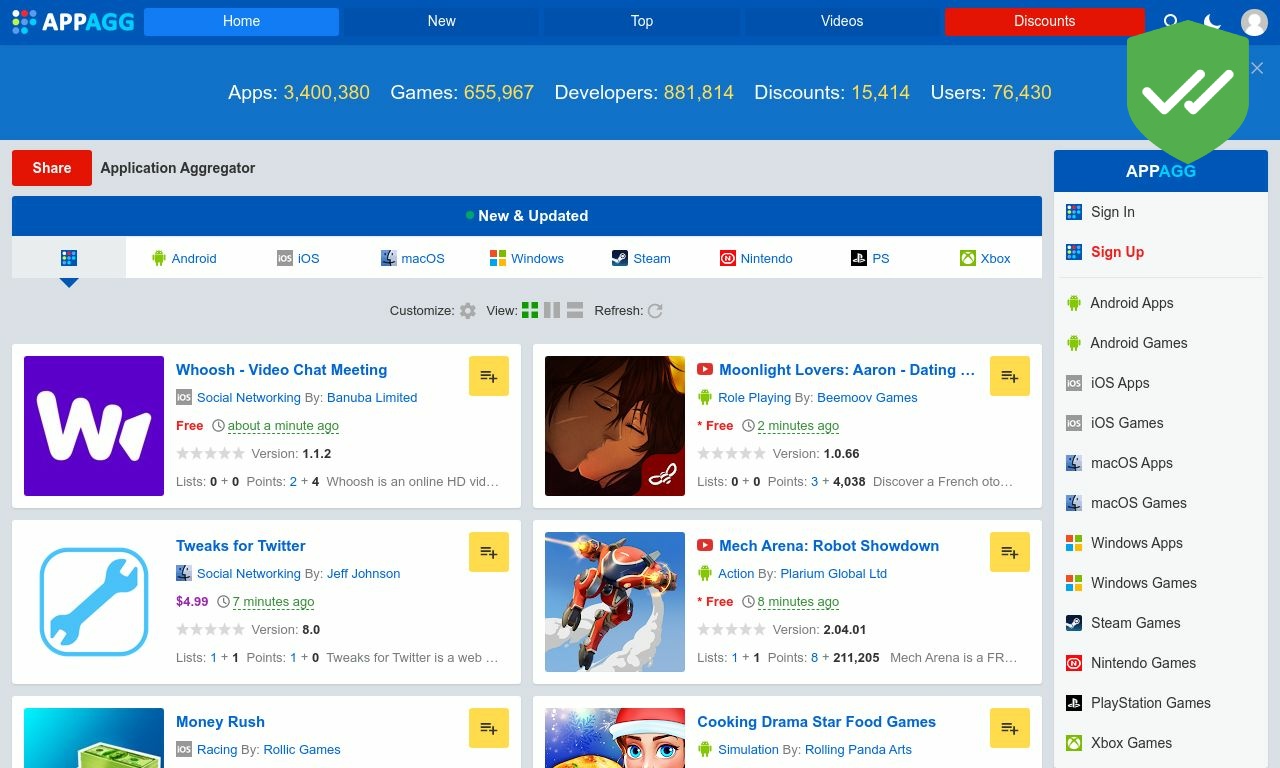
Task: Switch to the Nintendo tab
Action: point(756,258)
